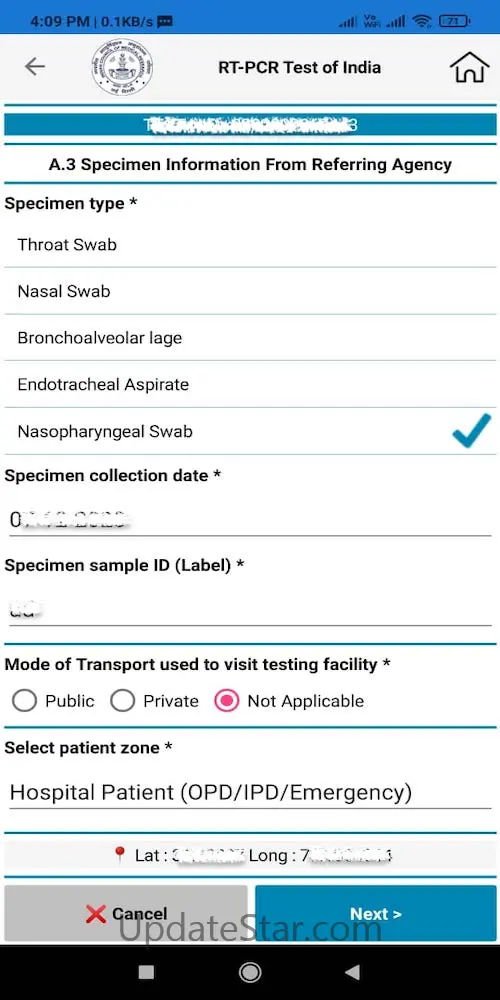This screenshot has height=1000, width=500.
Task: Tap Android home circle navigation button
Action: pyautogui.click(x=249, y=971)
